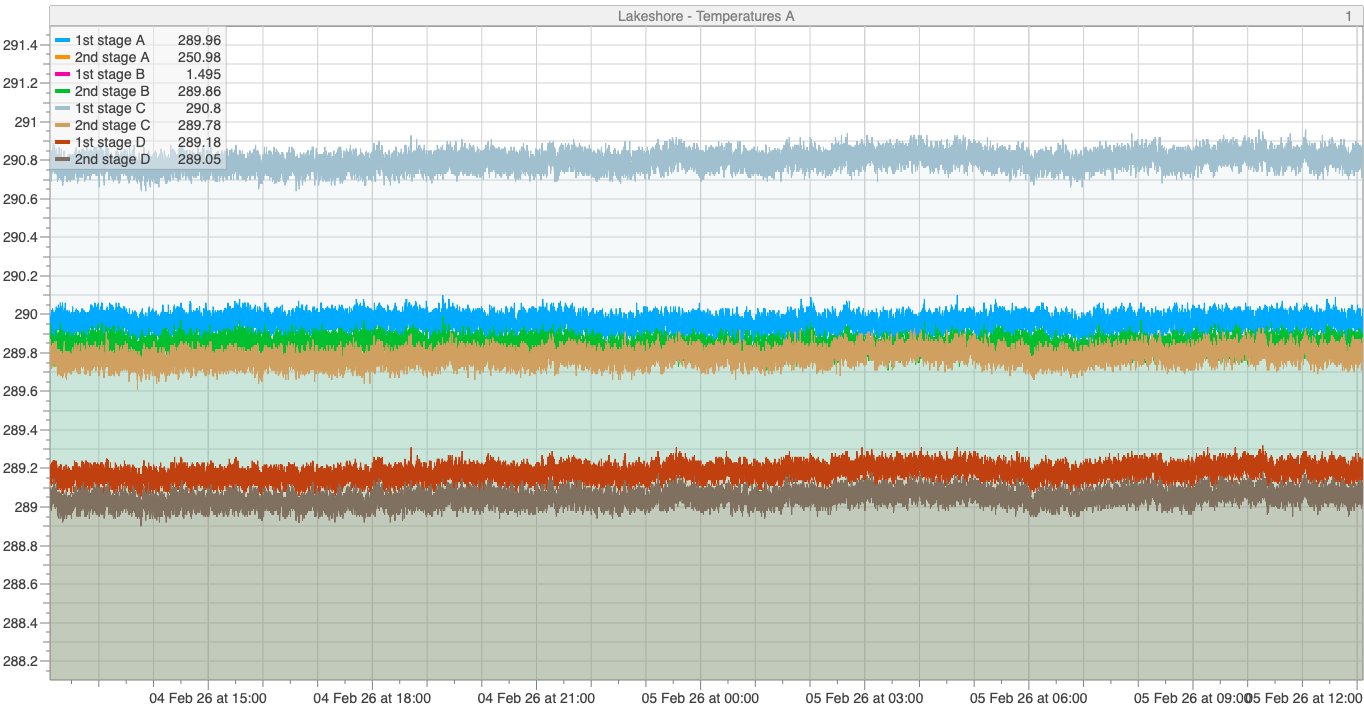Click the 05 Feb 26 at 06:00 time label
Viewport: 1364px width, 705px height.
coord(1028,697)
